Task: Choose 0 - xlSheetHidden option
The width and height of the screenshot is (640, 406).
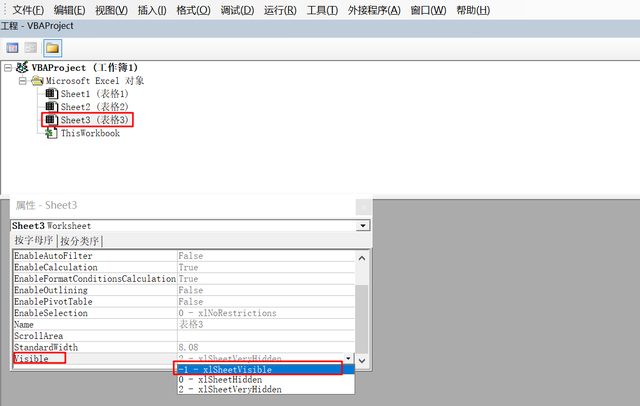Action: pyautogui.click(x=266, y=379)
